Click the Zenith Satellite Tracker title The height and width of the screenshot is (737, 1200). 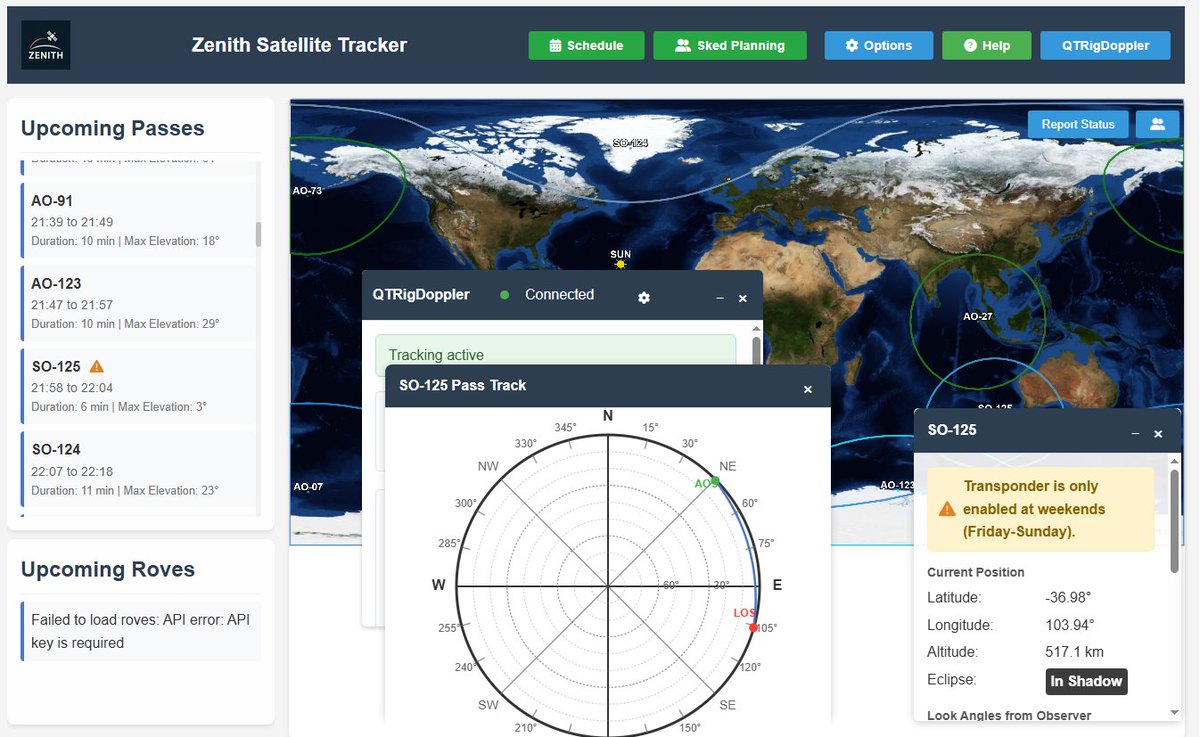click(299, 45)
